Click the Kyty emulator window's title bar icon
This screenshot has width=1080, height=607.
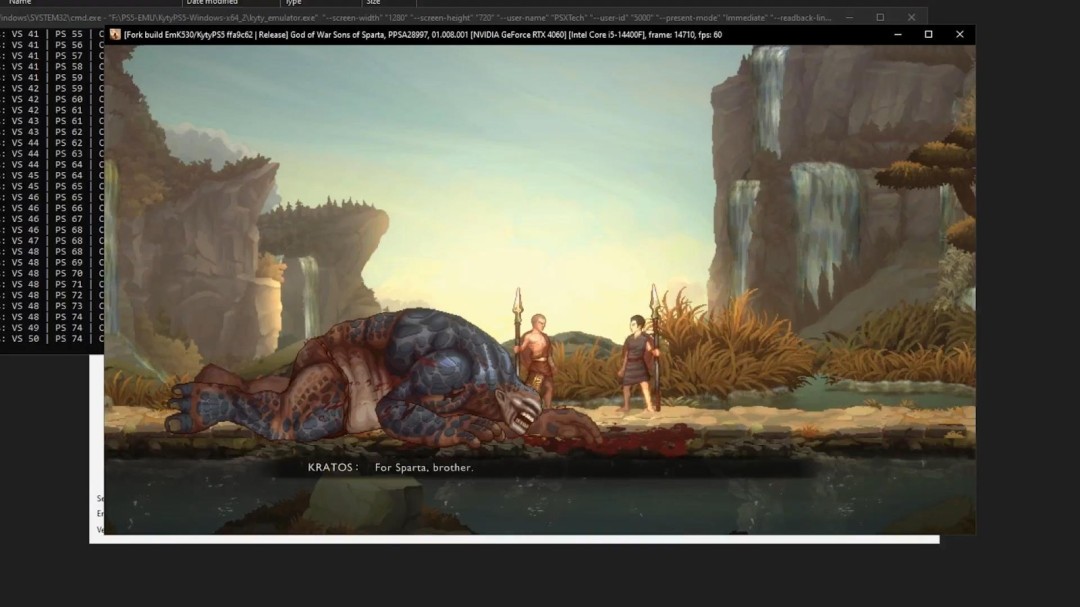point(115,34)
